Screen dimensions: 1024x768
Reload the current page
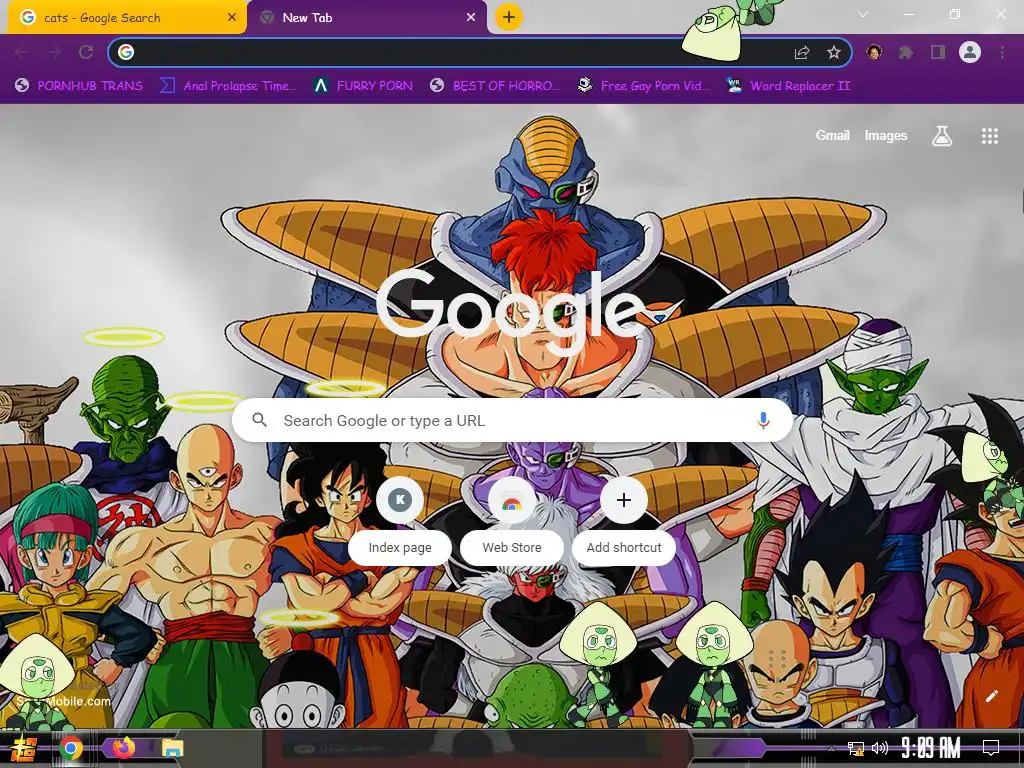click(x=86, y=52)
